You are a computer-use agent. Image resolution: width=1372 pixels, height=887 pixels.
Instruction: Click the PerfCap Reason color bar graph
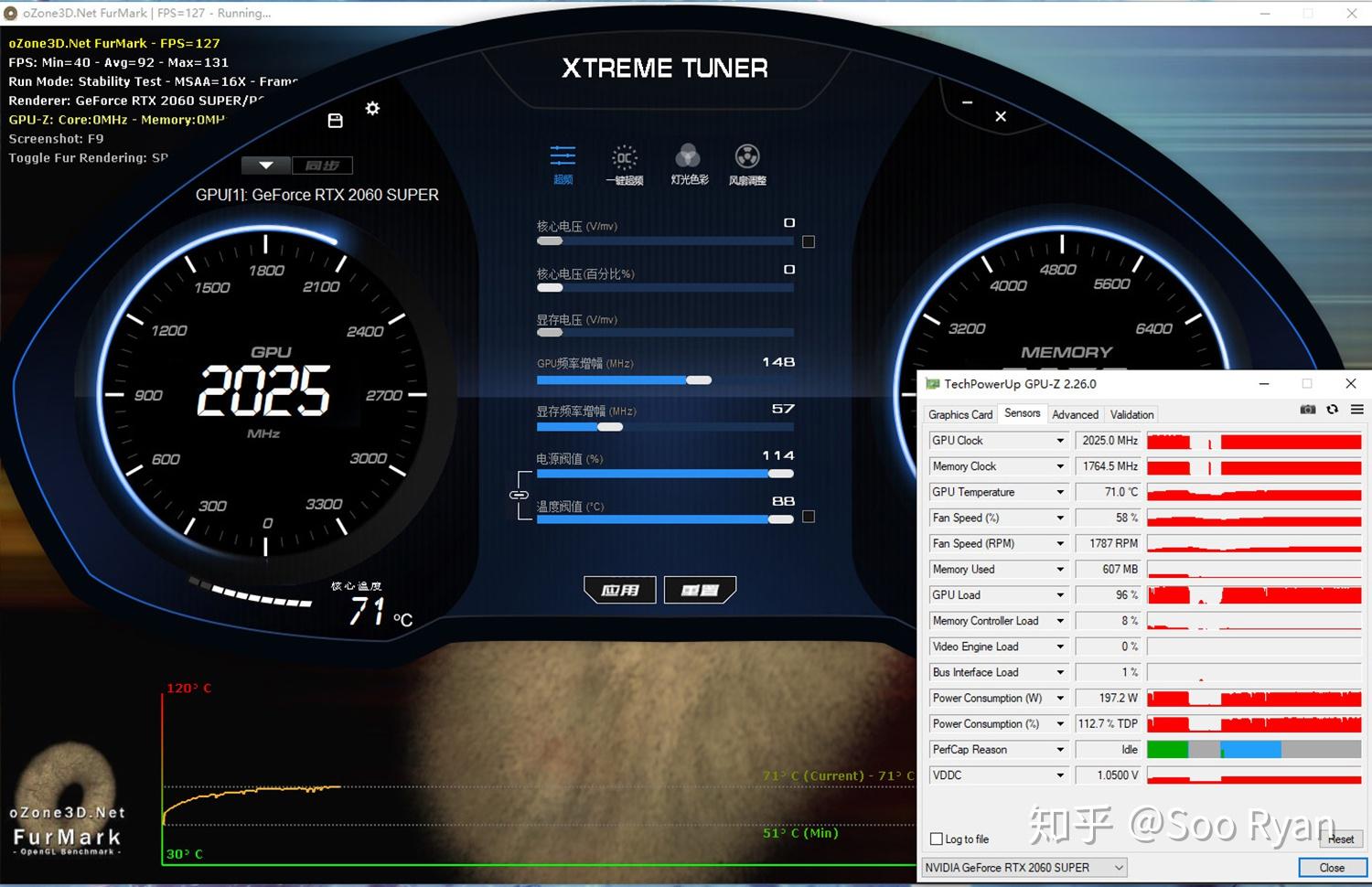(1254, 750)
